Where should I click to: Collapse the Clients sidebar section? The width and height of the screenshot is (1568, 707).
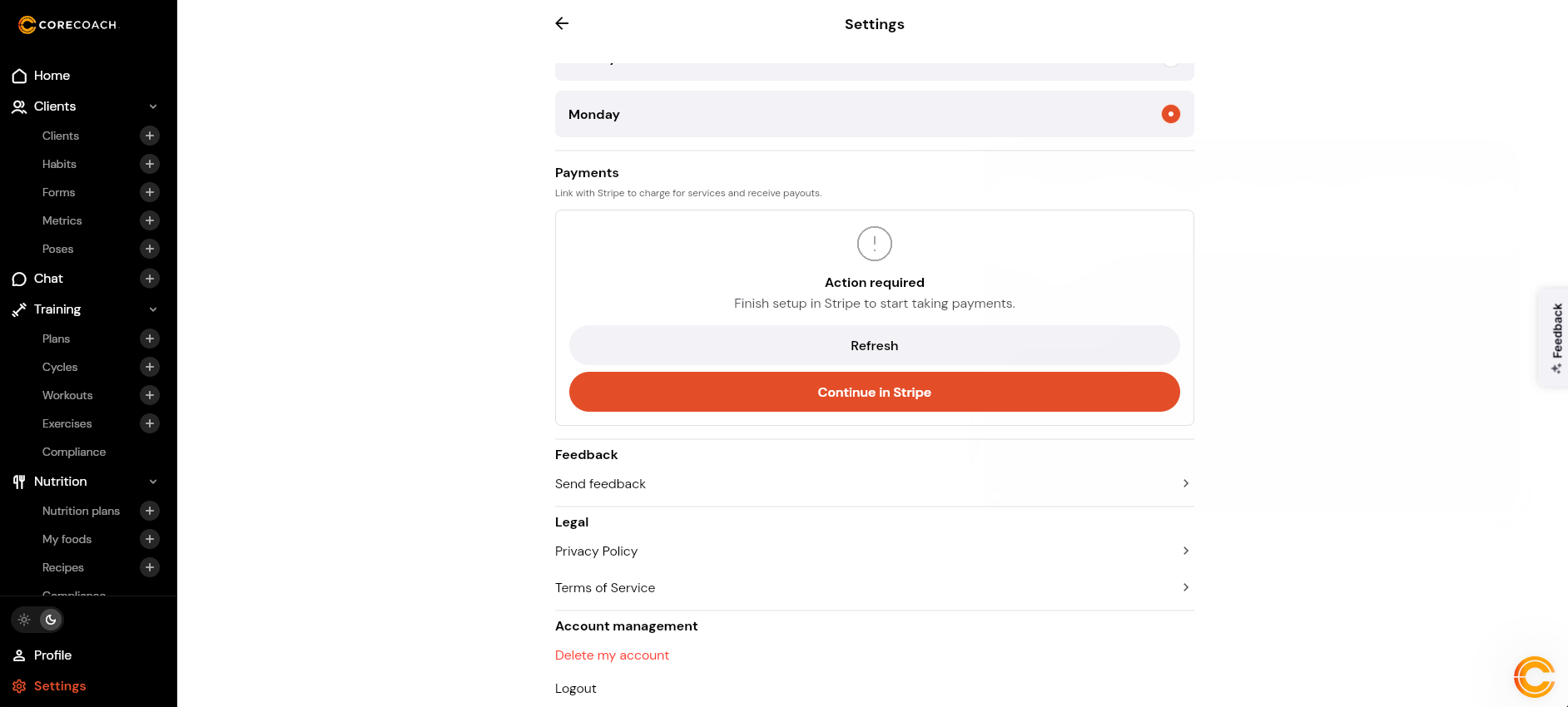coord(153,106)
